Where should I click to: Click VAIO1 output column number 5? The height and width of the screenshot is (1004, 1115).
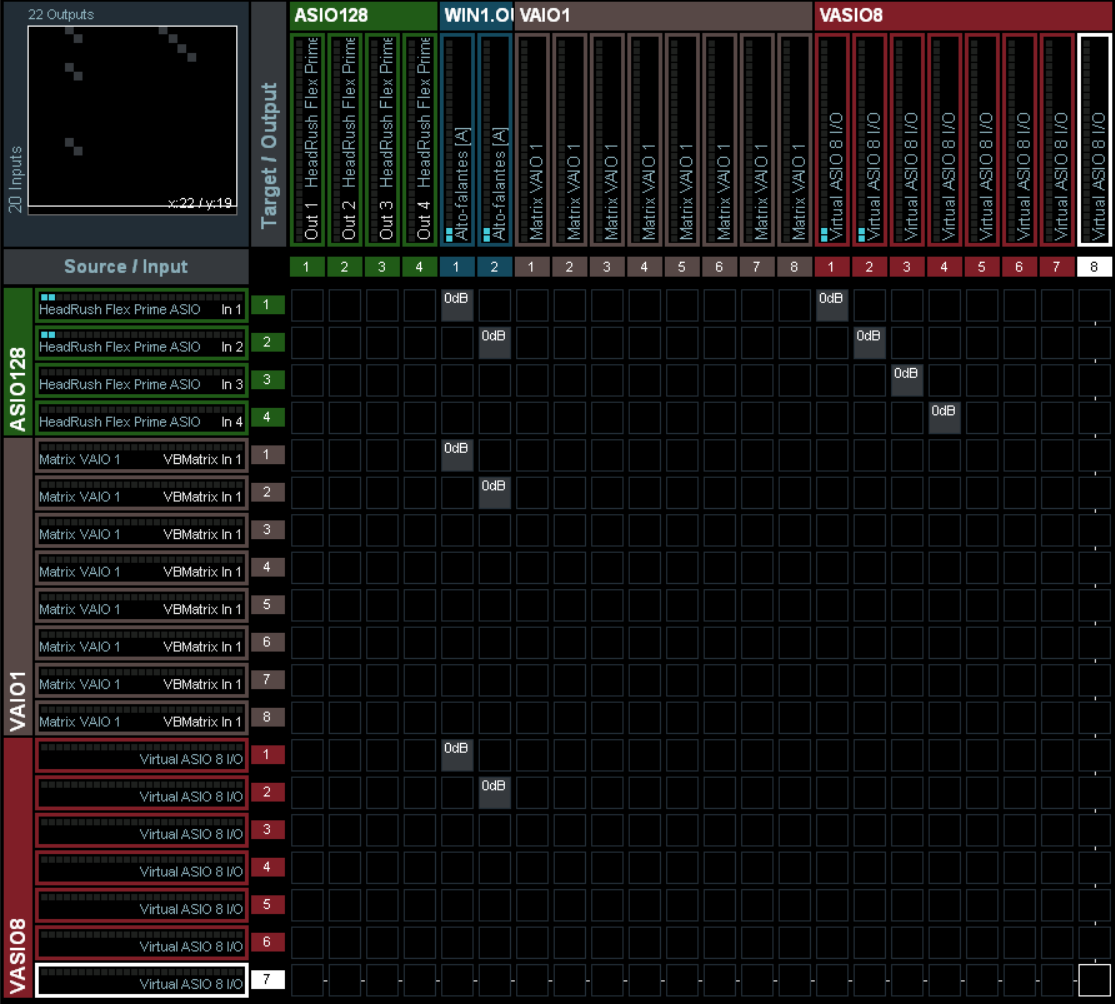[x=682, y=267]
